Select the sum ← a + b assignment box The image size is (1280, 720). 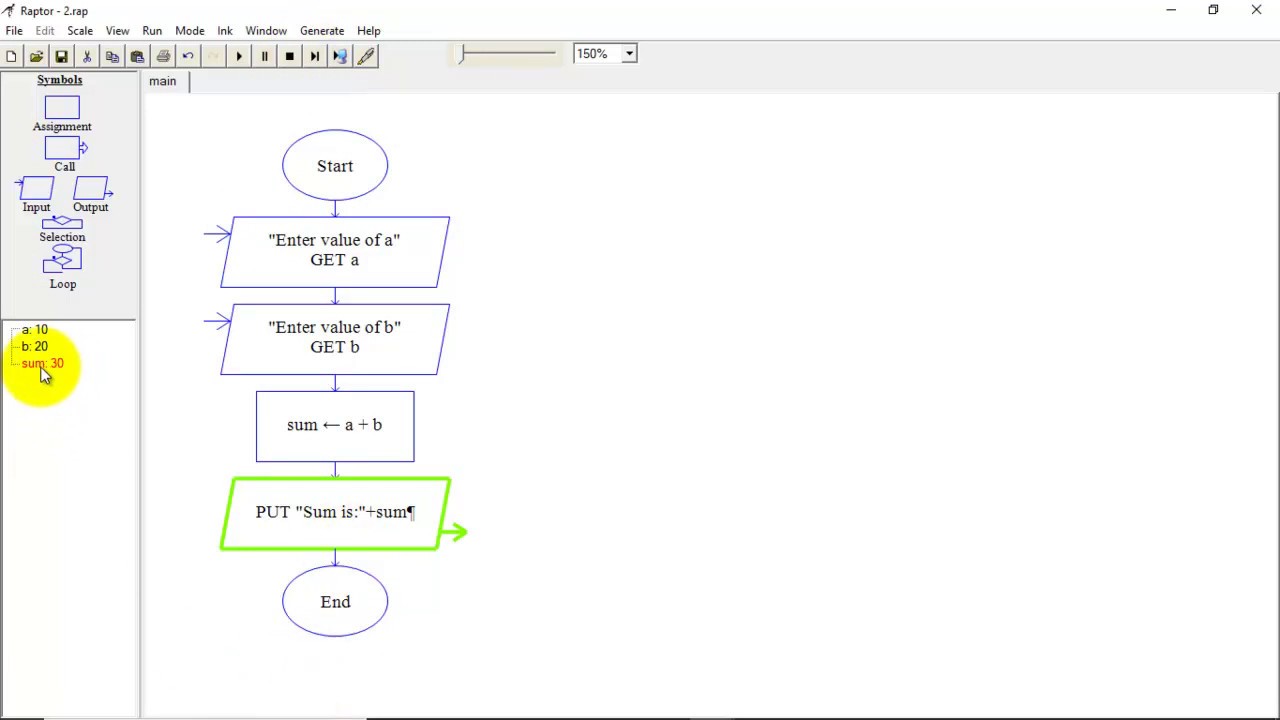(335, 426)
